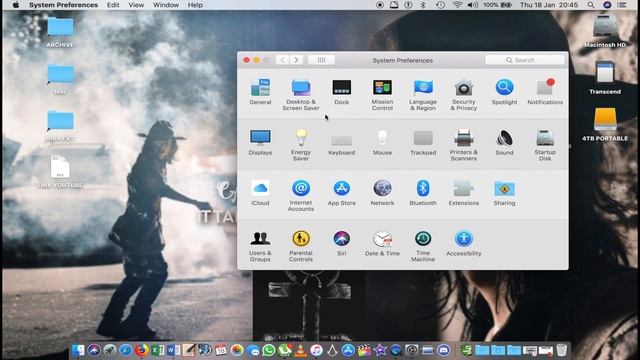
Task: Open Mission Control preferences
Action: [382, 95]
